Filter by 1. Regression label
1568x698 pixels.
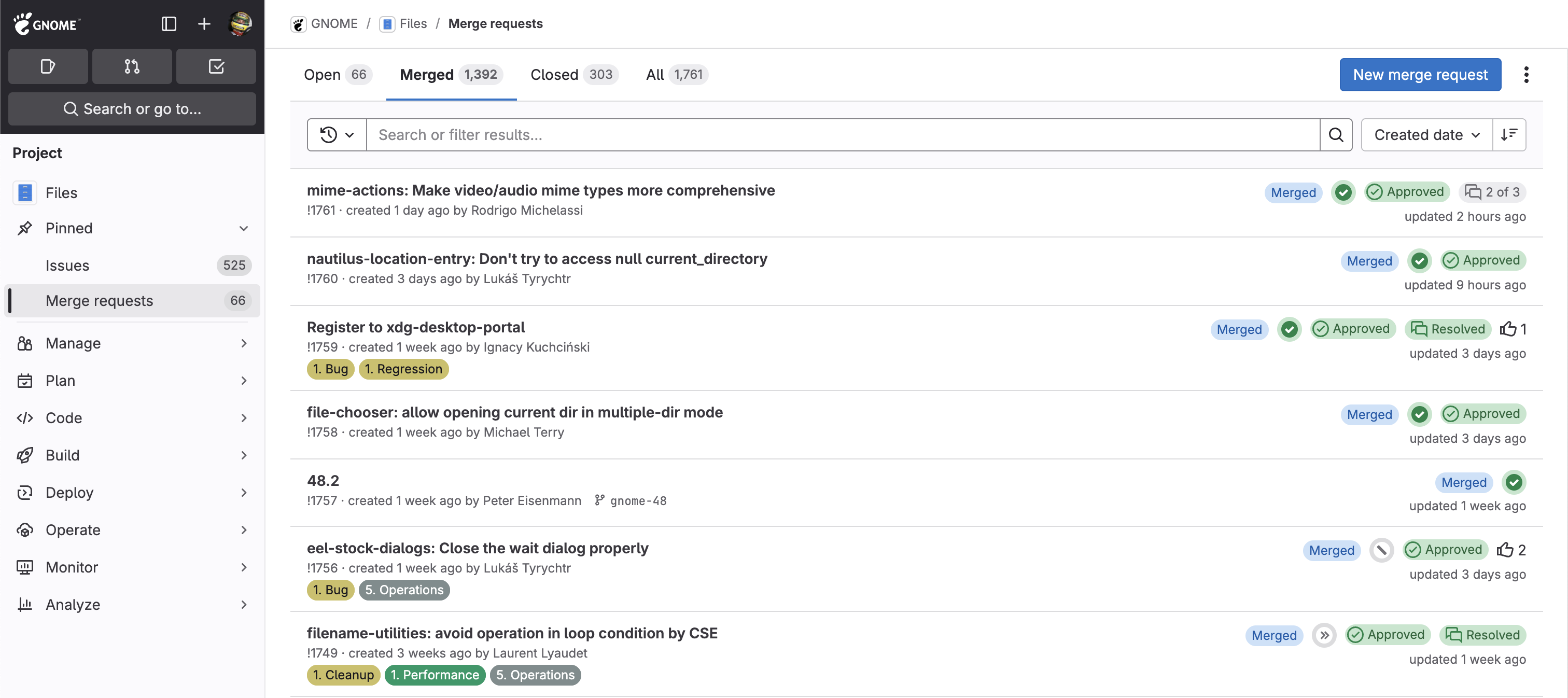click(403, 369)
